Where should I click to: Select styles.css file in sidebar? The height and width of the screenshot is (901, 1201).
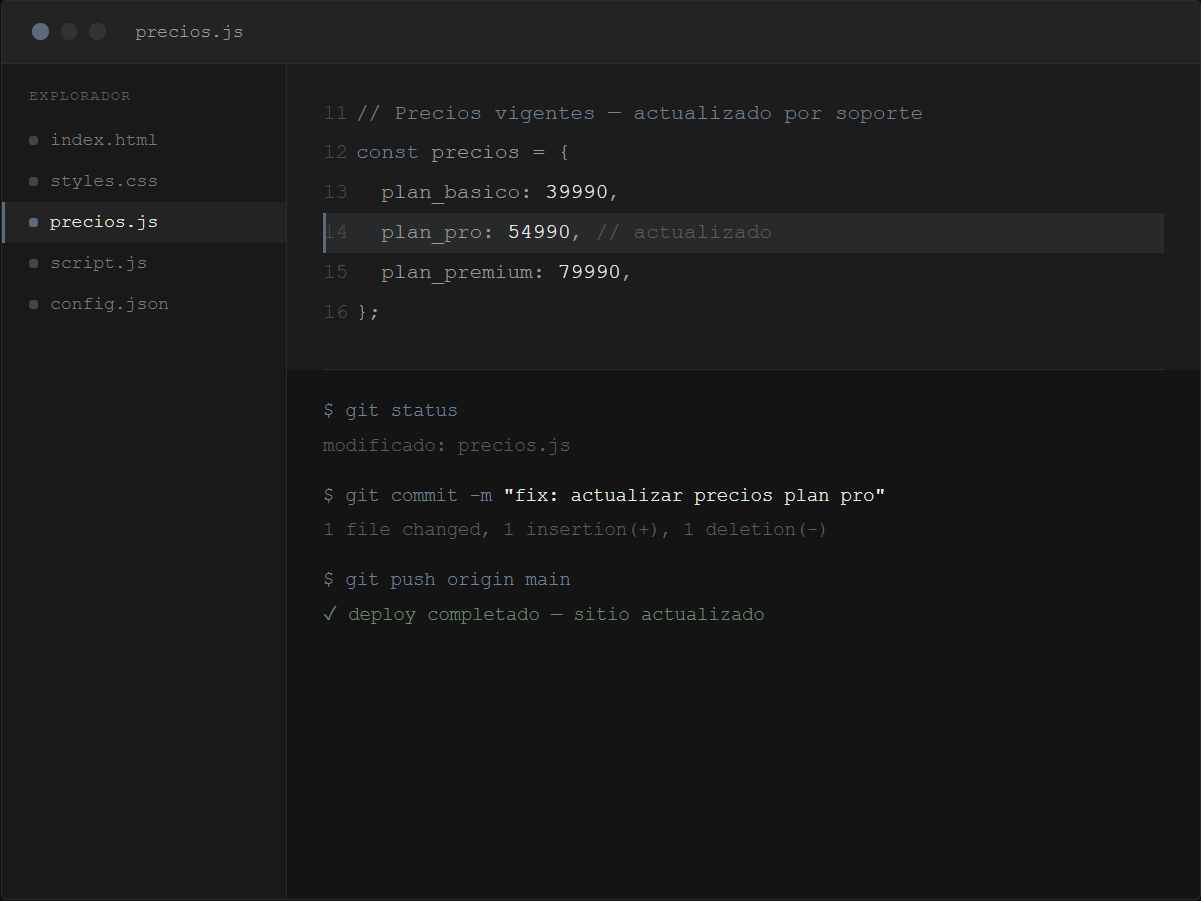144,181
